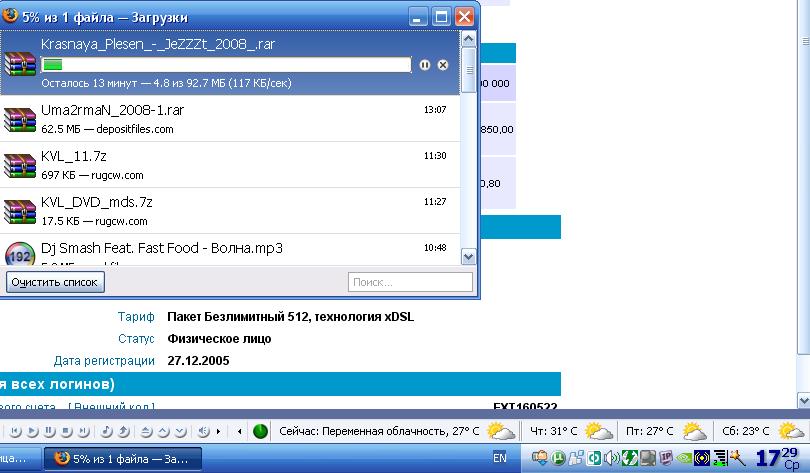Screen dimensions: 810x473
Task: Open current weather 'Сейчас: Переменная облачность'
Action: pos(397,431)
